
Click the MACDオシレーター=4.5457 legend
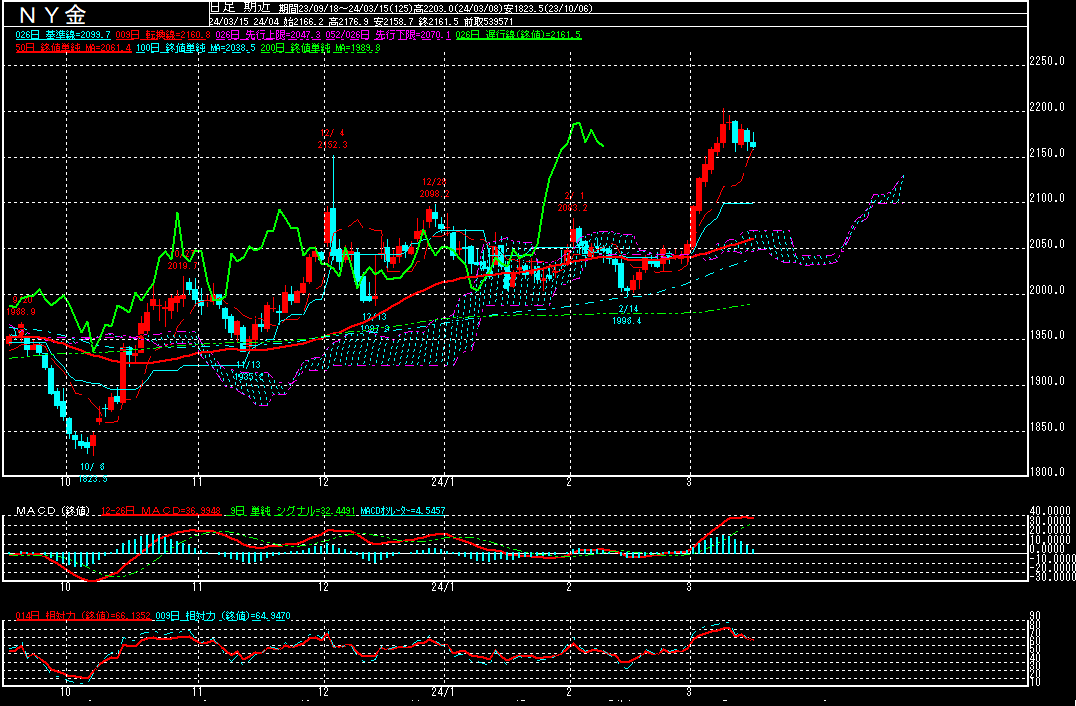pyautogui.click(x=403, y=511)
